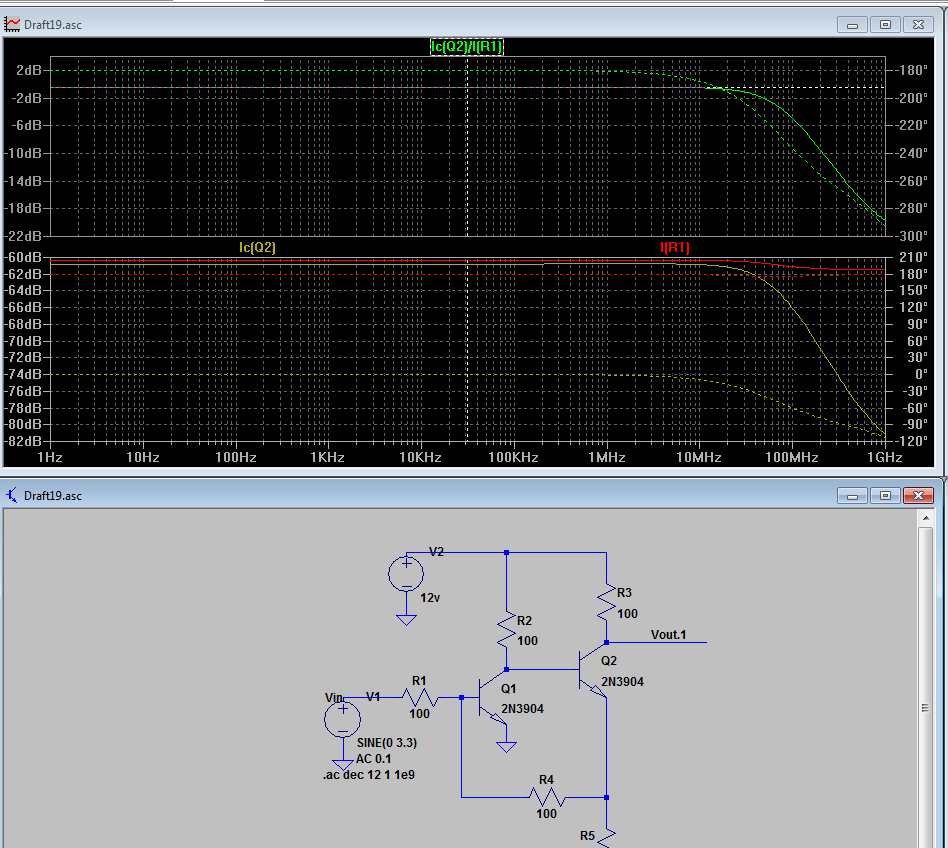Image resolution: width=948 pixels, height=848 pixels.
Task: Click resistor R4 symbol
Action: tap(547, 797)
